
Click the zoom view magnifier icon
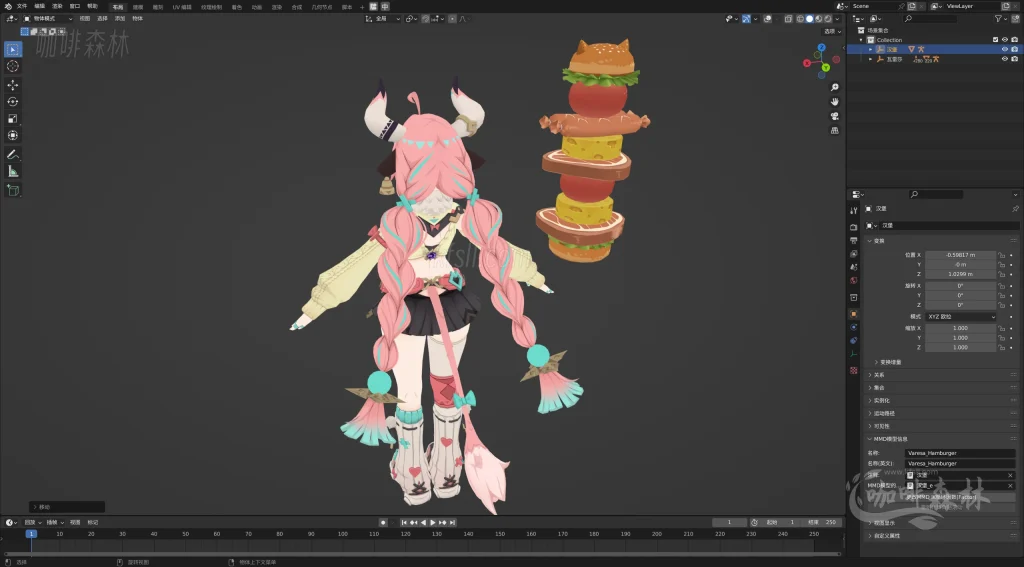(835, 87)
